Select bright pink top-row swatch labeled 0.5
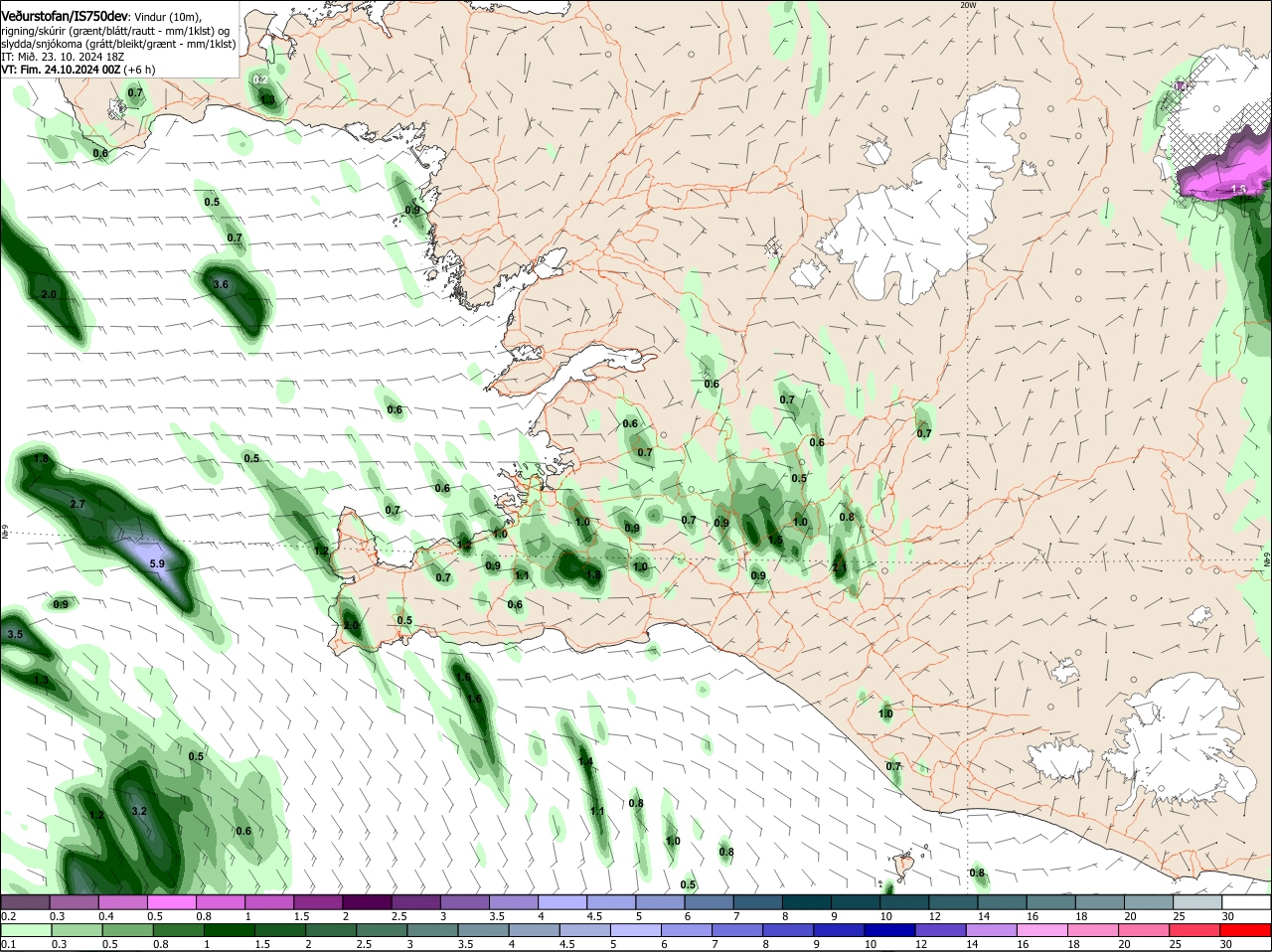The width and height of the screenshot is (1272, 952). point(171,902)
